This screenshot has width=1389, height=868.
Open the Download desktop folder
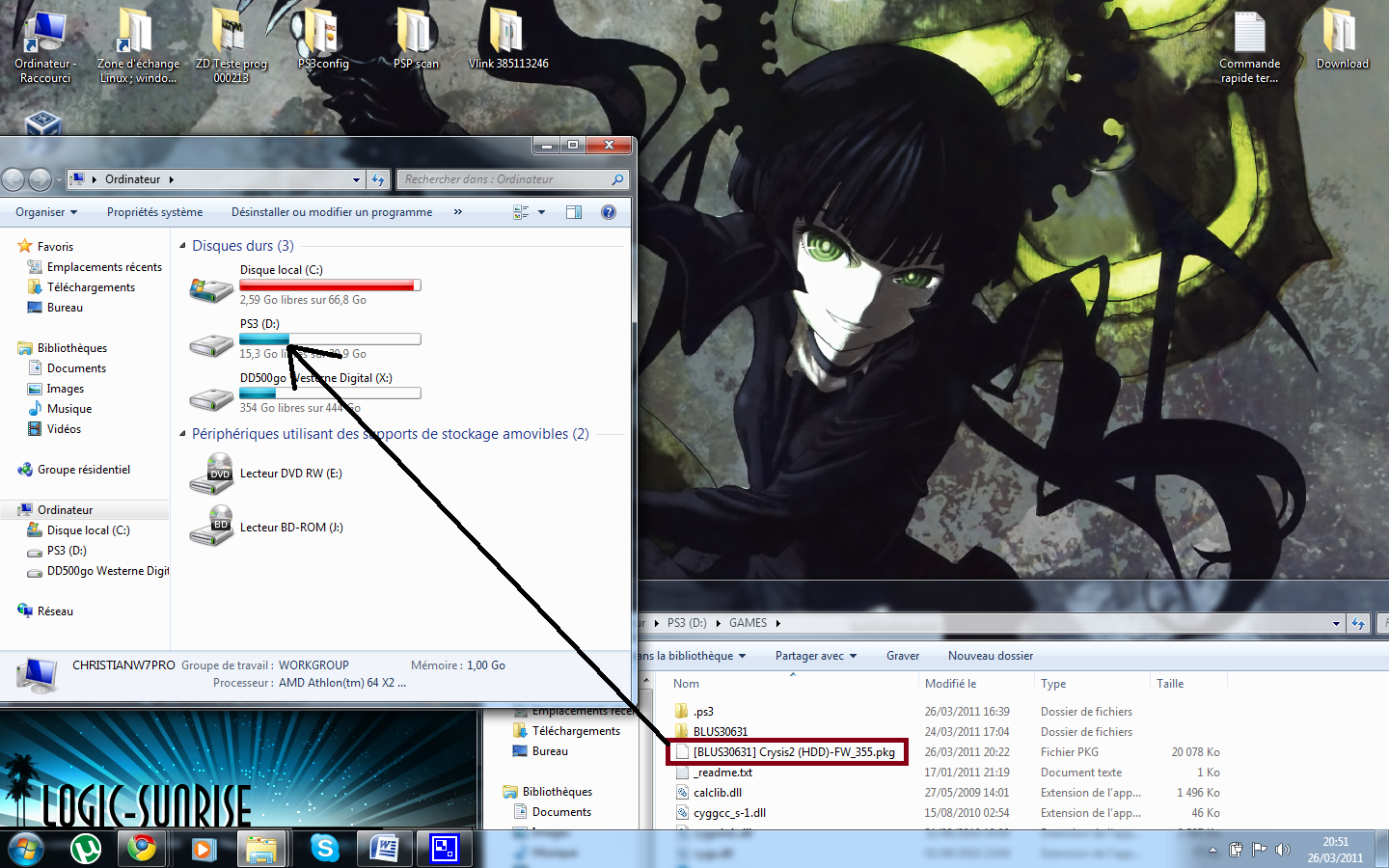(1342, 39)
